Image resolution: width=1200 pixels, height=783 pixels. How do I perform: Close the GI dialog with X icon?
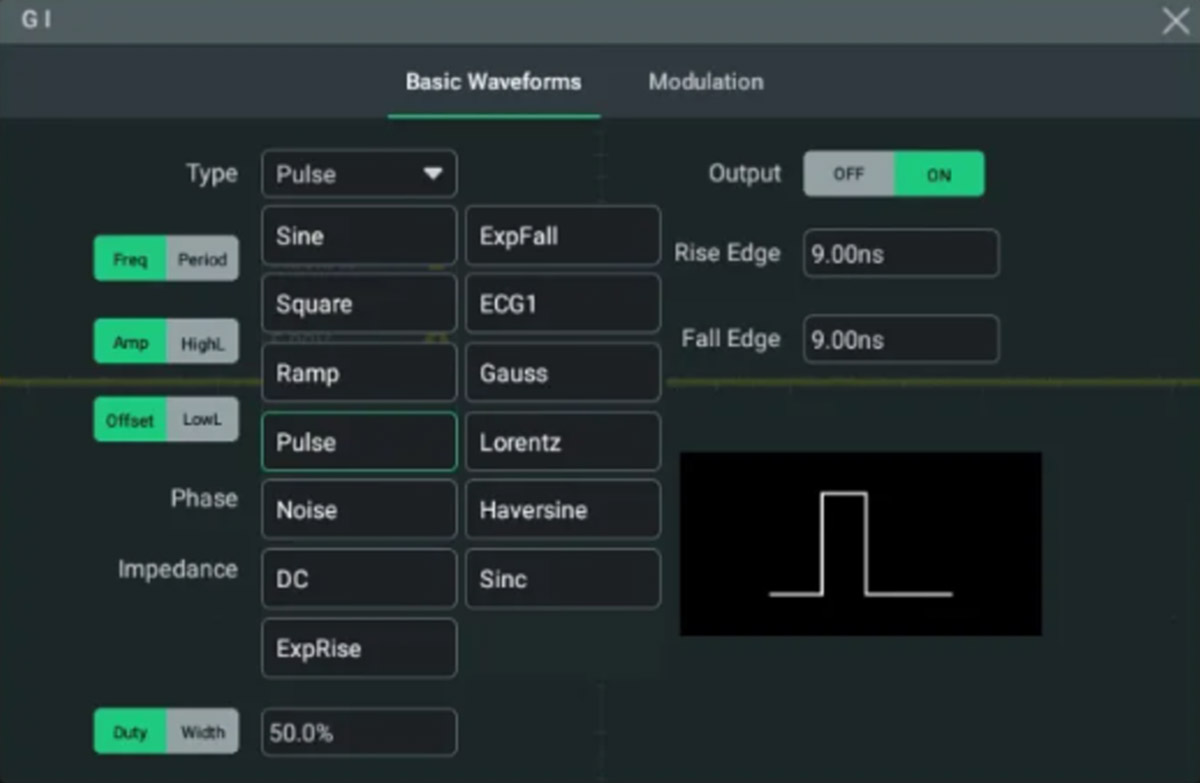coord(1175,21)
